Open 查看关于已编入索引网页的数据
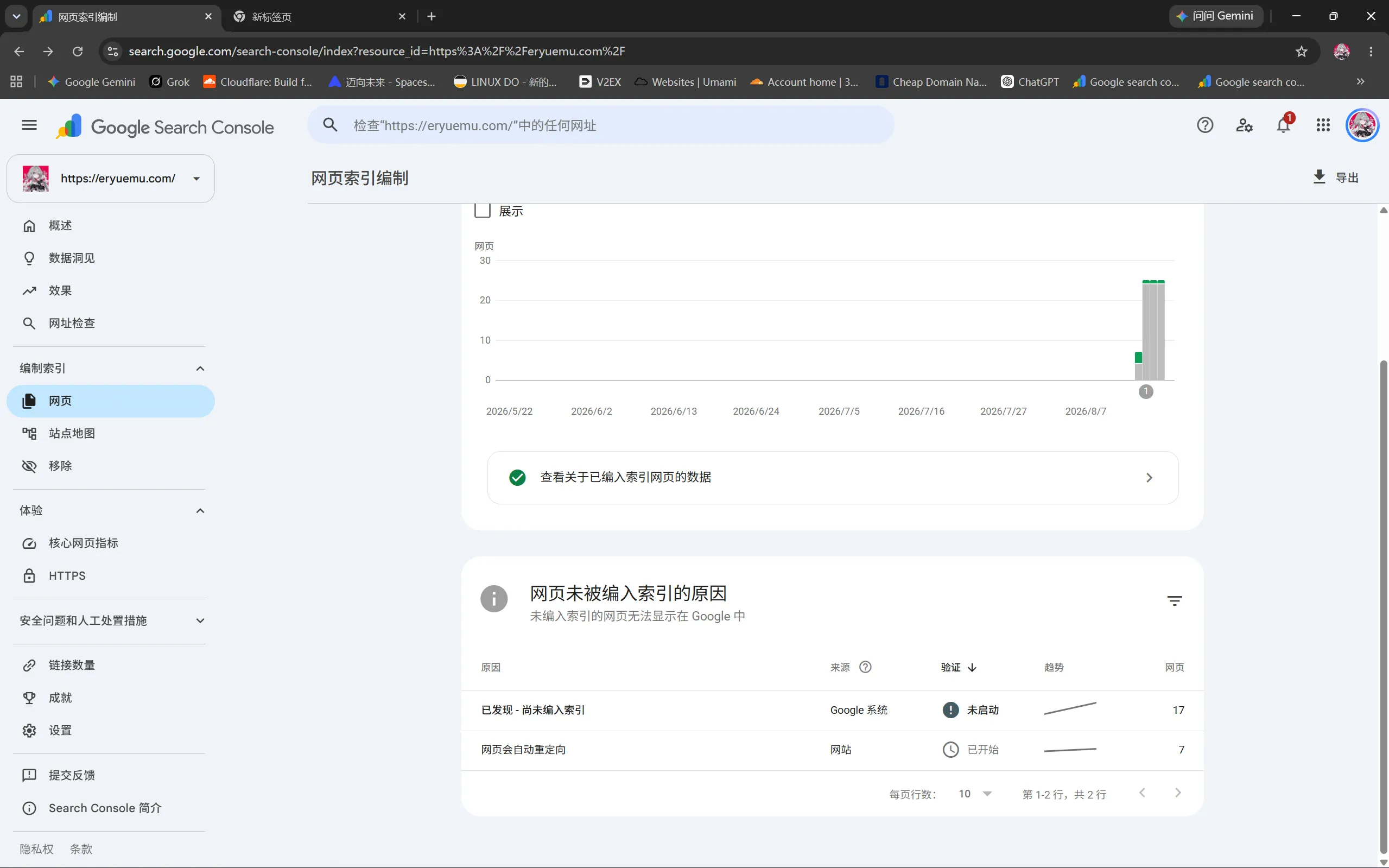The image size is (1389, 868). click(832, 478)
